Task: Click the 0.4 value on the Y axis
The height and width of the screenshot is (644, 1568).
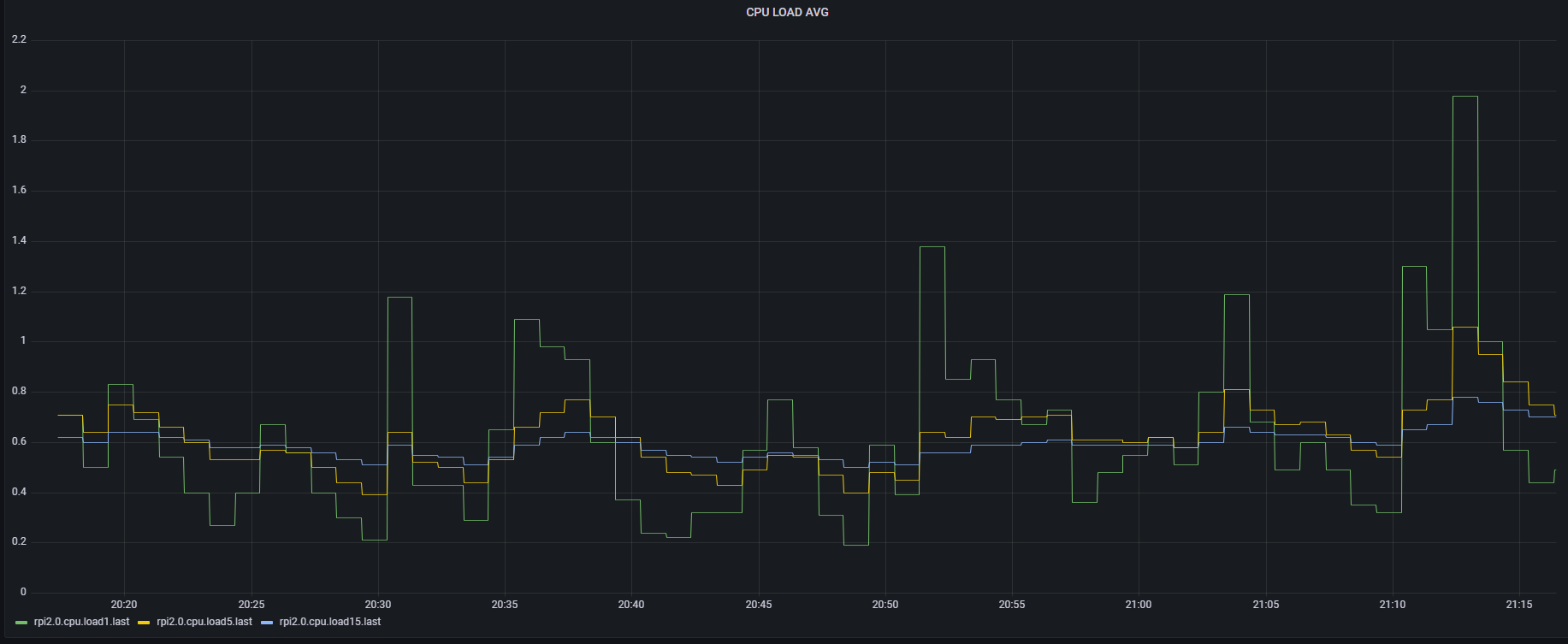Action: tap(19, 492)
